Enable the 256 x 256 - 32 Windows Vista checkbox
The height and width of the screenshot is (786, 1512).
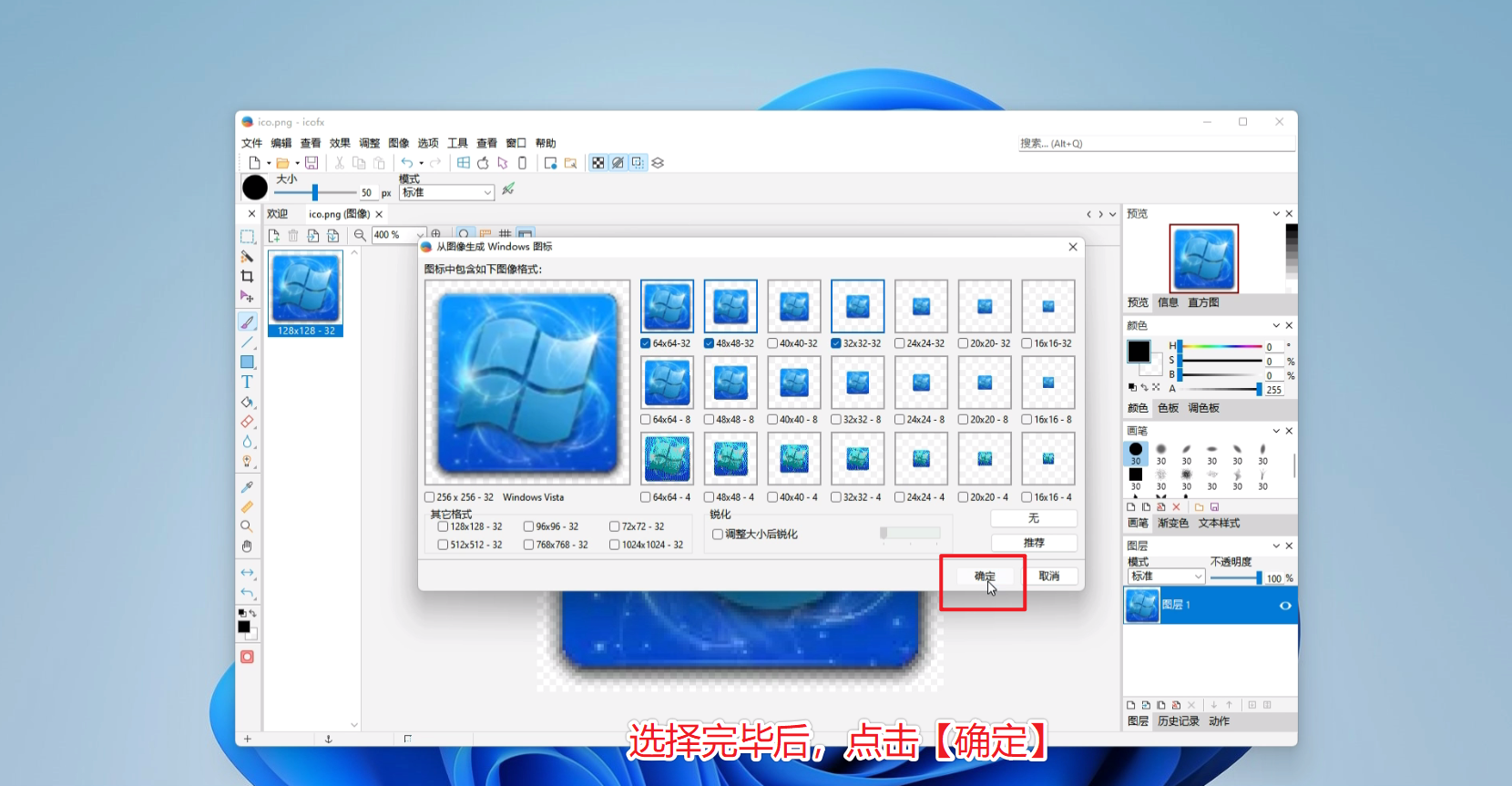pos(430,497)
